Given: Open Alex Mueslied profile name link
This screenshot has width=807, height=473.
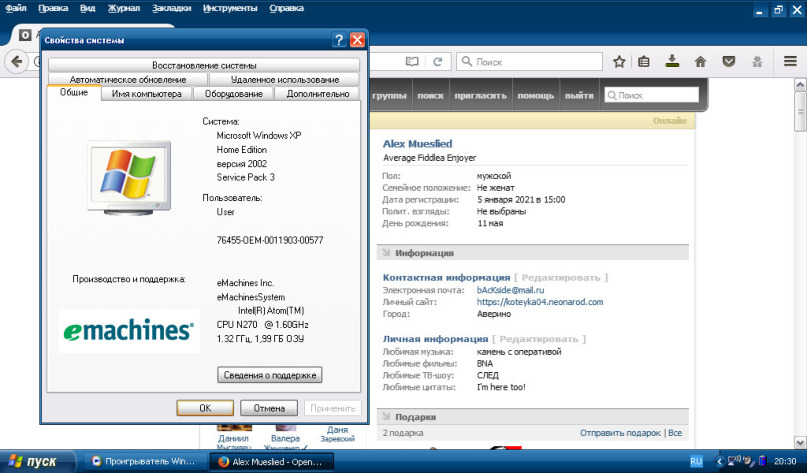Looking at the screenshot, I should (x=417, y=144).
